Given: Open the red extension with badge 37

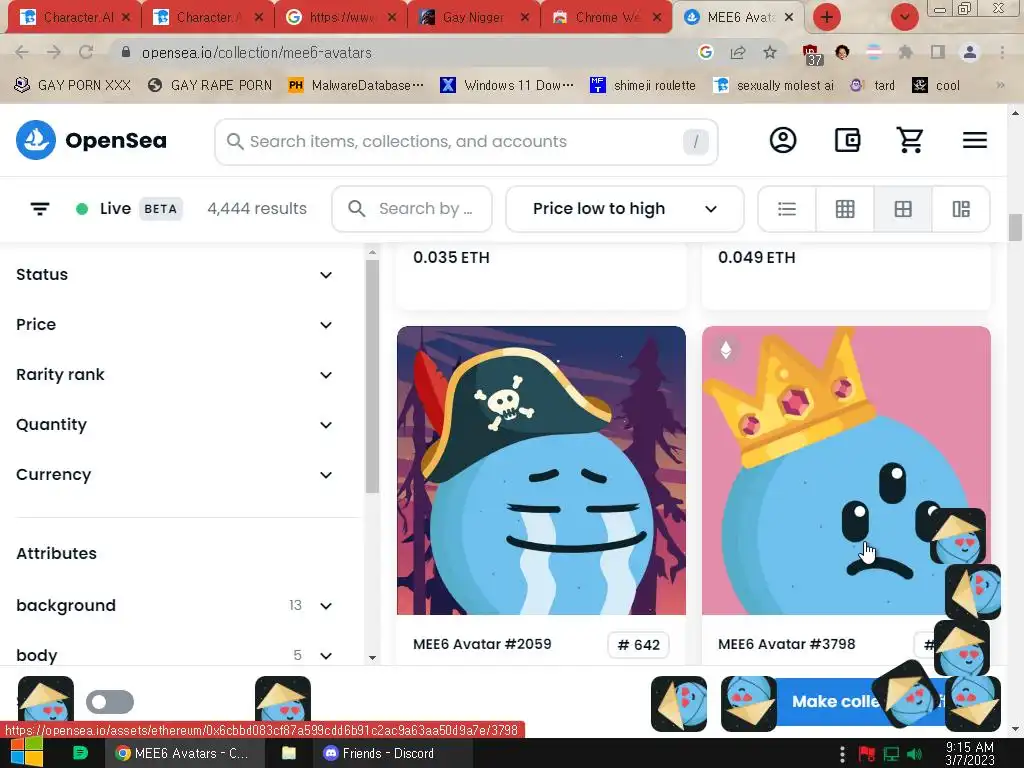Looking at the screenshot, I should (x=811, y=54).
